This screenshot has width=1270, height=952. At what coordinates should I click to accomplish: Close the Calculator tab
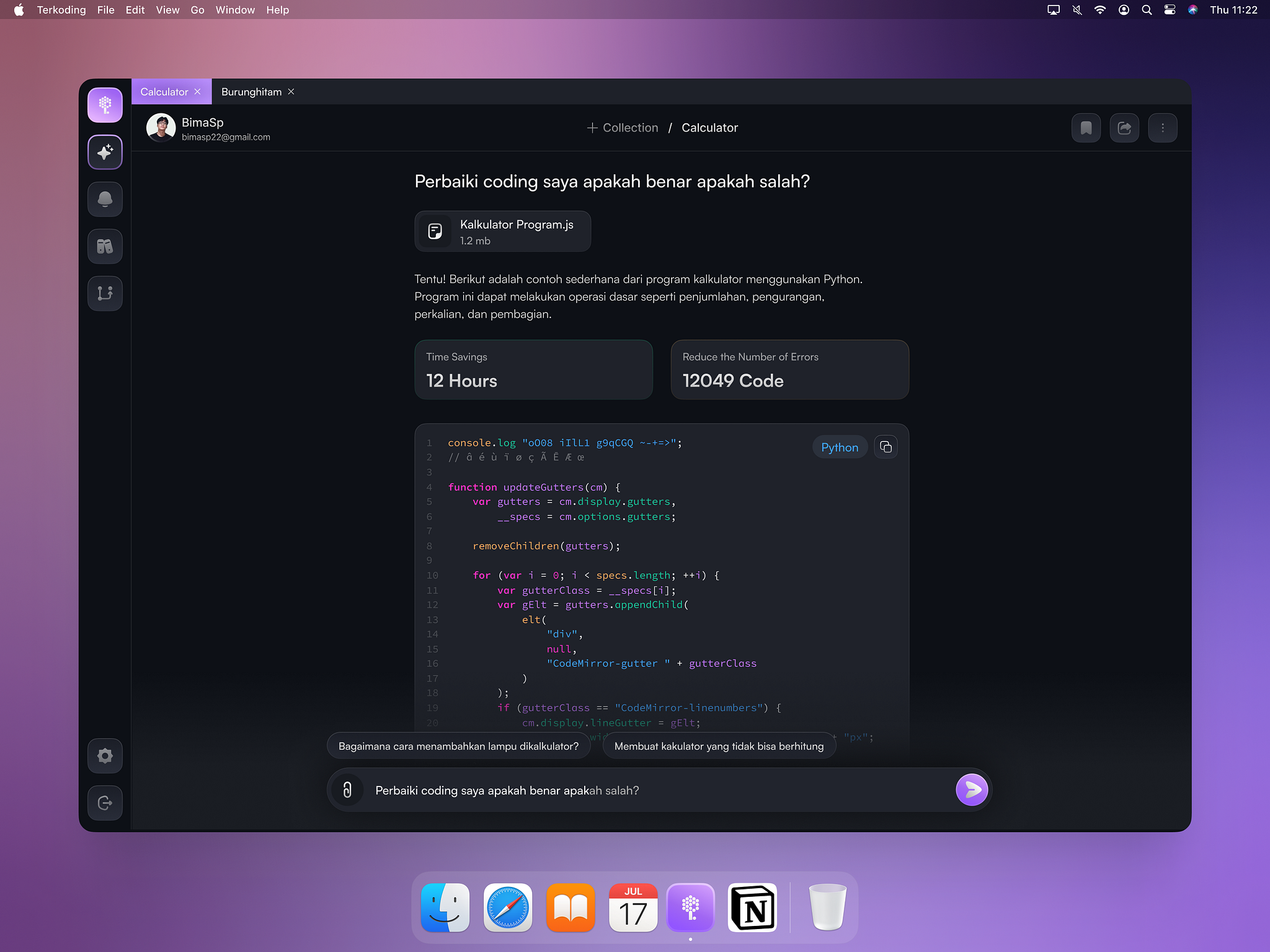[198, 91]
